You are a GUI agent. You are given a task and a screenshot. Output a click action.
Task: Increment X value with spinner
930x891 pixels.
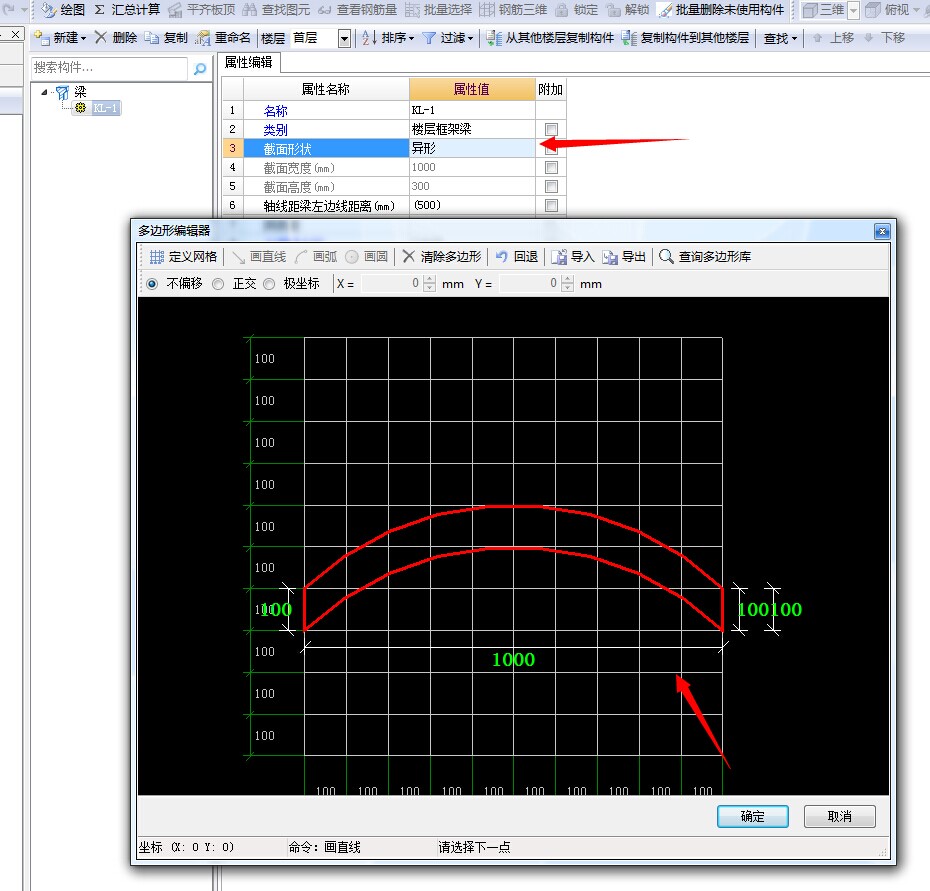(x=429, y=279)
